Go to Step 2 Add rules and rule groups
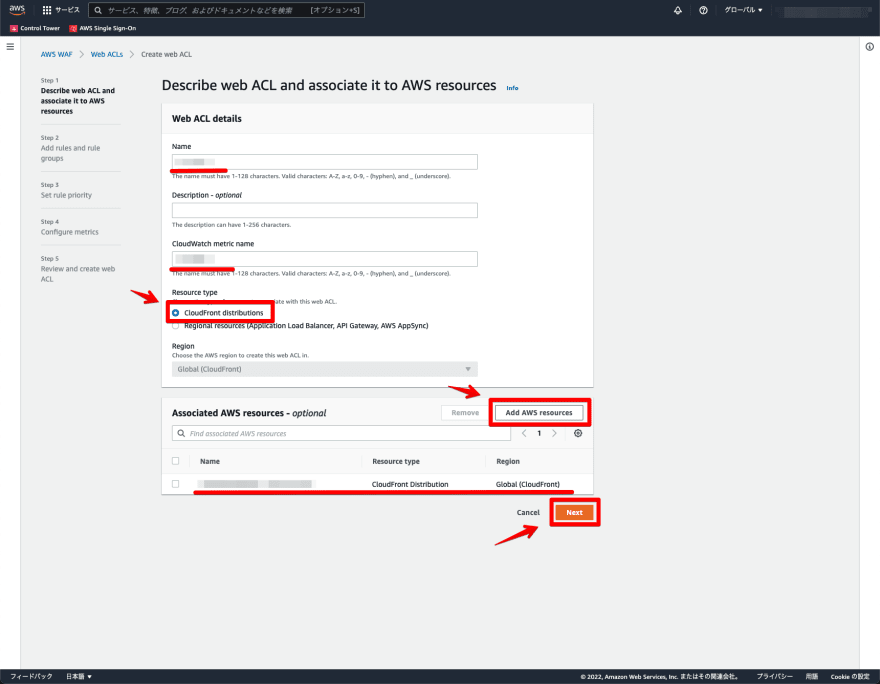 (x=70, y=153)
